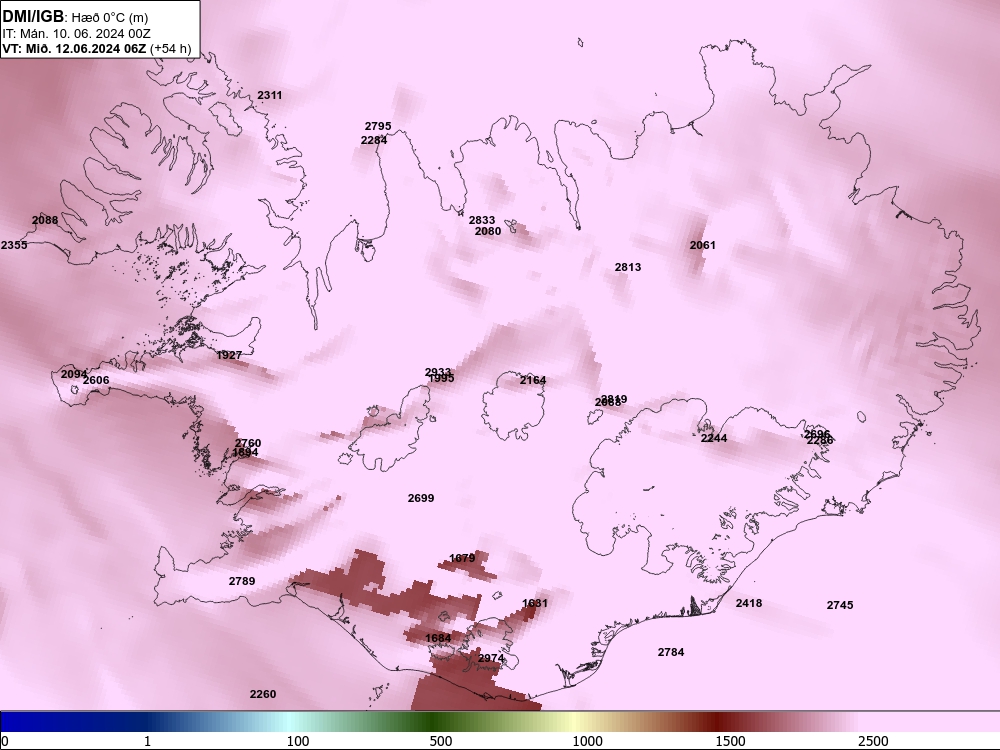This screenshot has width=1000, height=750.
Task: Click the 2311 height label in the Westfjords
Action: 269,95
